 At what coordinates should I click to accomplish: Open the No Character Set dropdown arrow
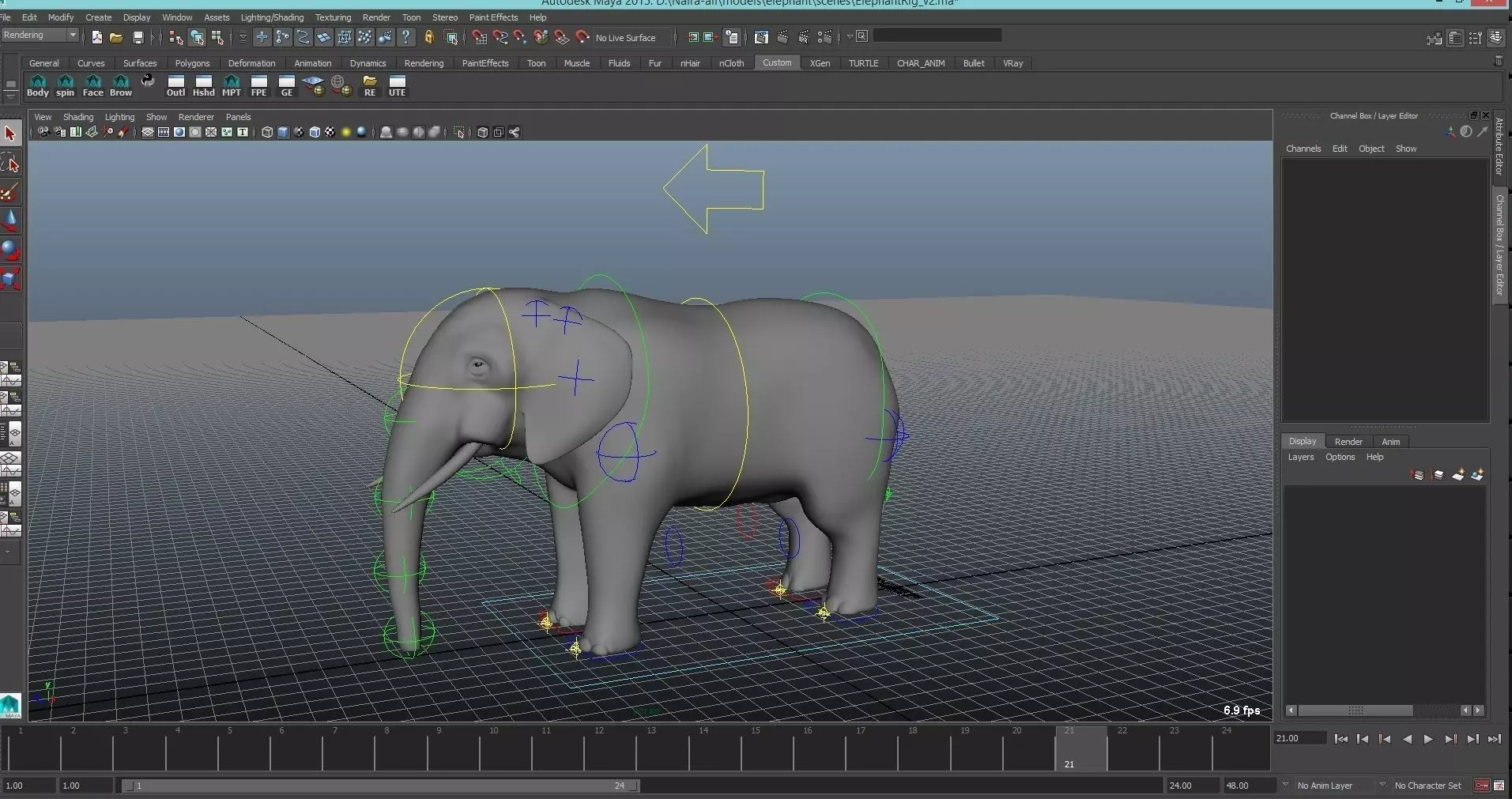point(1382,785)
